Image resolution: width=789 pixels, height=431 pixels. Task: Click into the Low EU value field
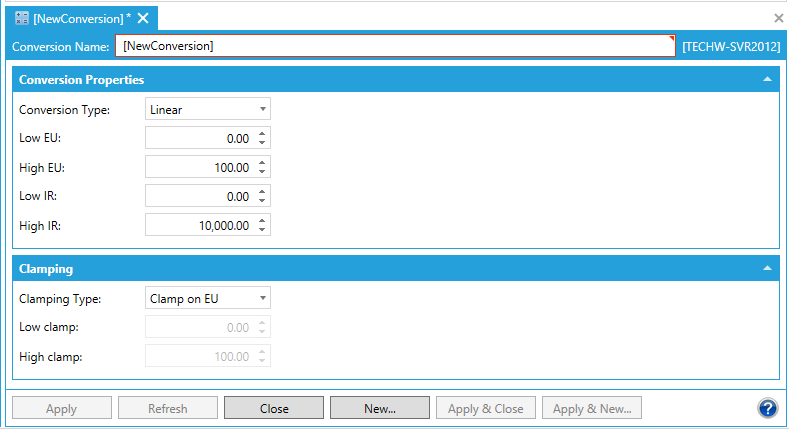click(198, 138)
